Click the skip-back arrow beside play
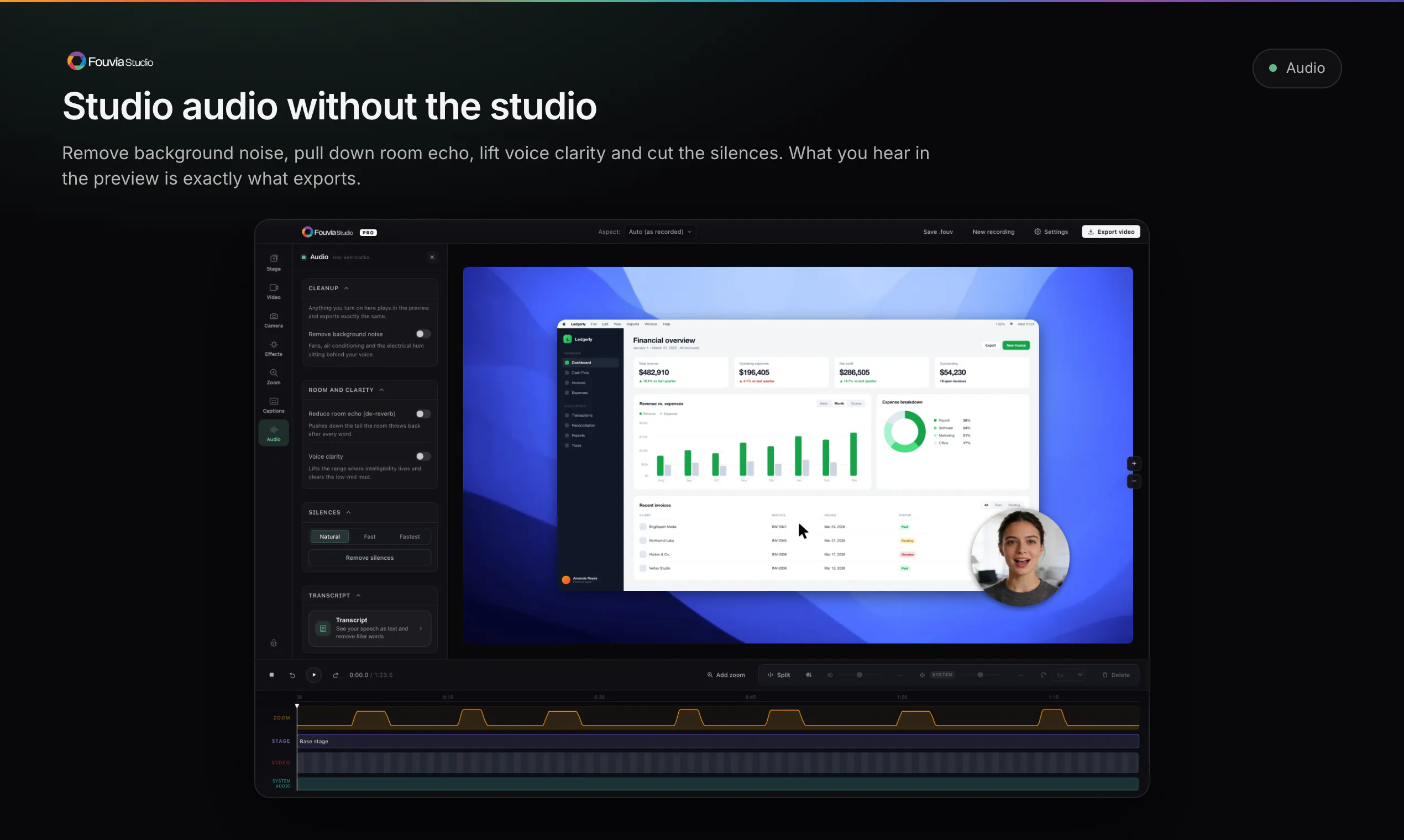The image size is (1404, 840). 292,675
